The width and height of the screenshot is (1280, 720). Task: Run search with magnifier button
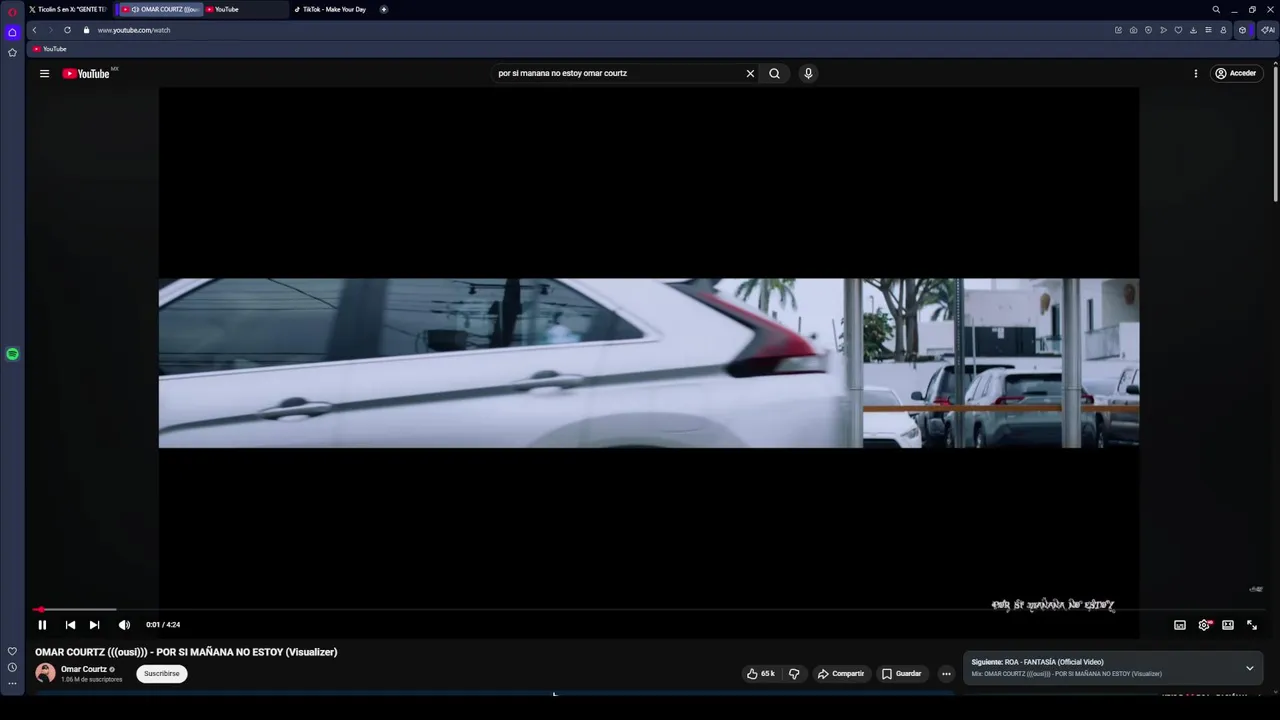(774, 73)
